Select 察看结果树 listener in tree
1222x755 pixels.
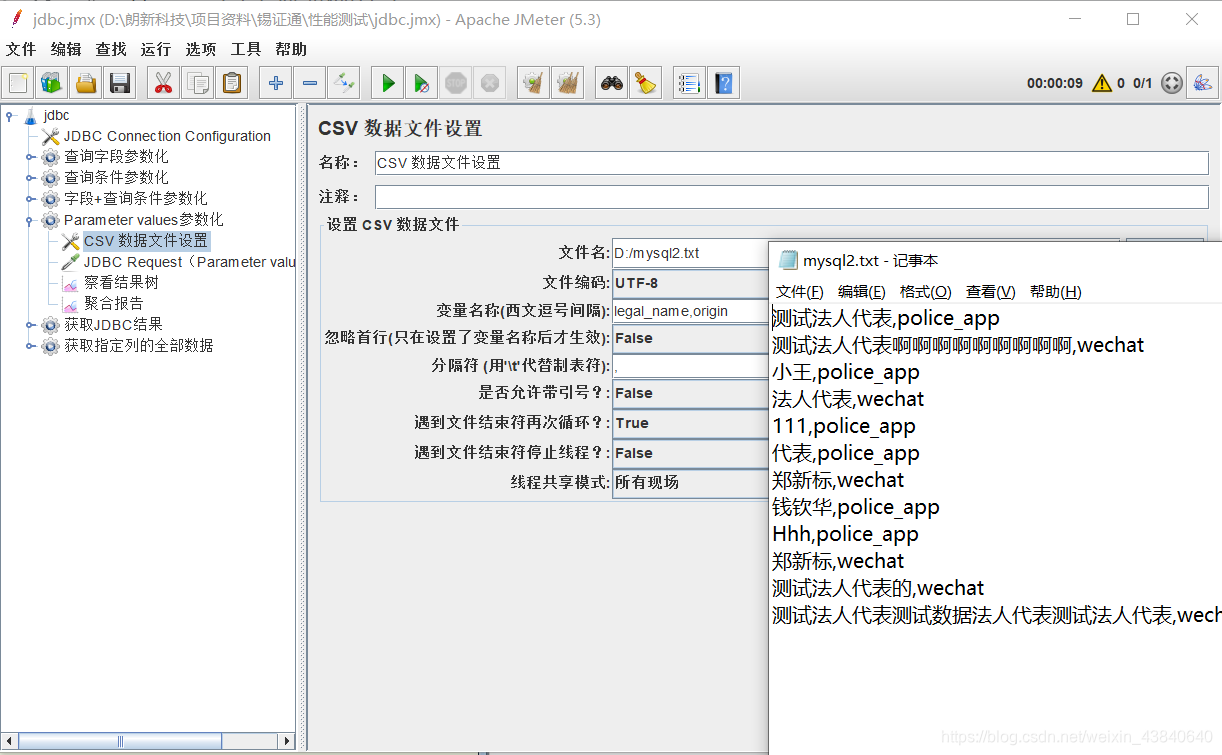(x=121, y=283)
